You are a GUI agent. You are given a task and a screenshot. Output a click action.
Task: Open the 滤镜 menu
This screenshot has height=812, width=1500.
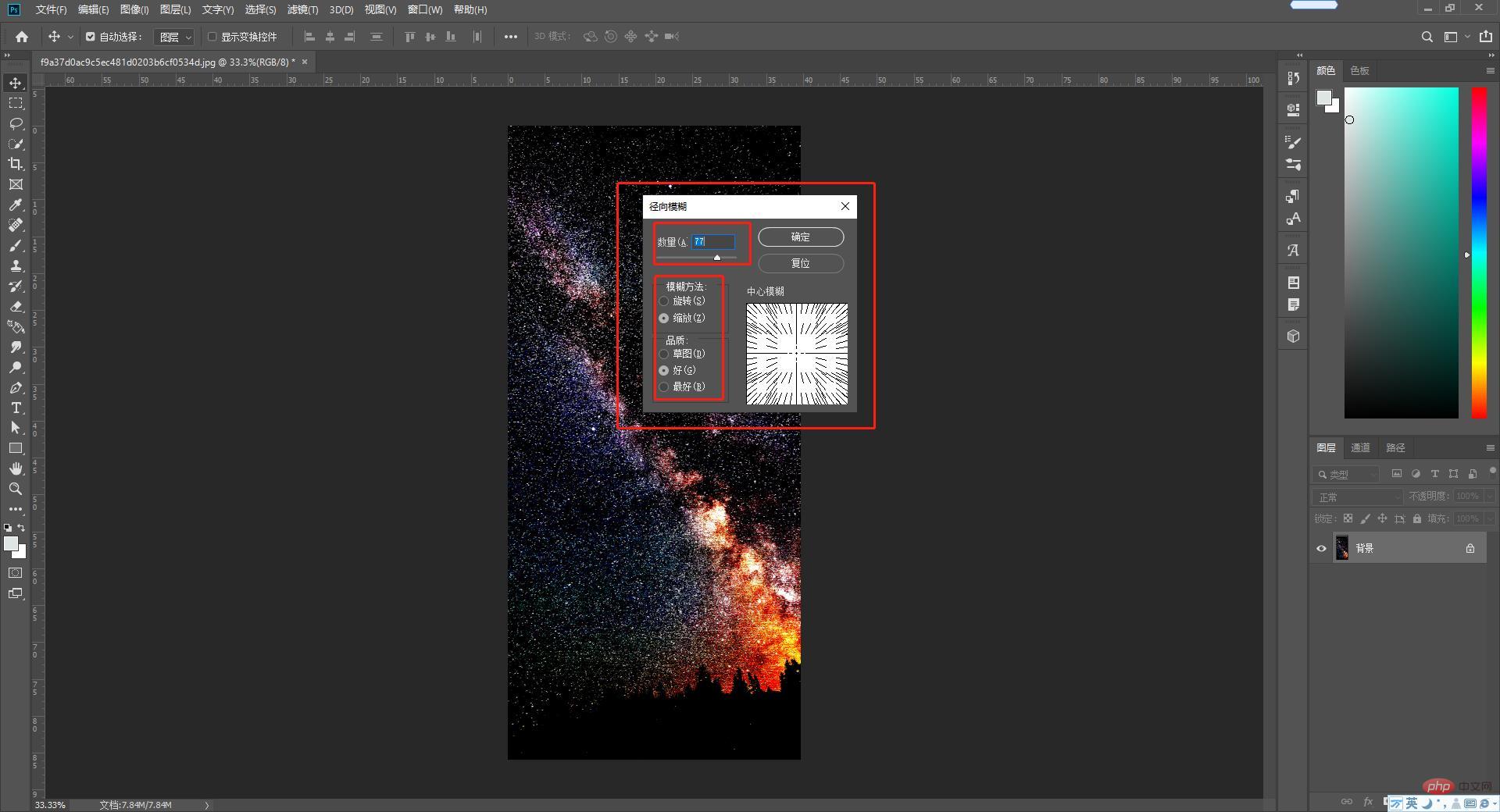[x=302, y=9]
